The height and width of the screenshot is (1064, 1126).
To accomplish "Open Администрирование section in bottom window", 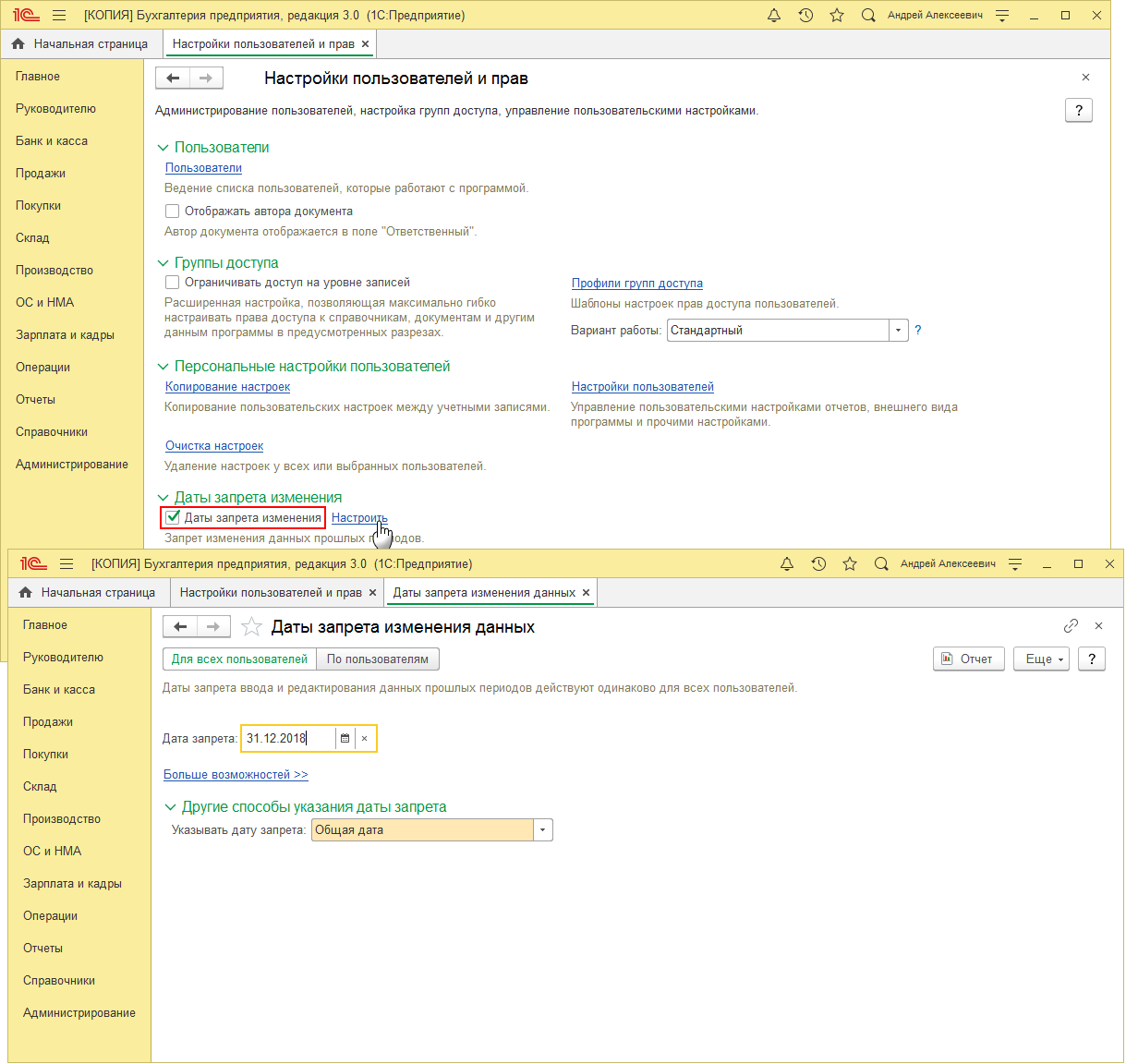I will (79, 1013).
